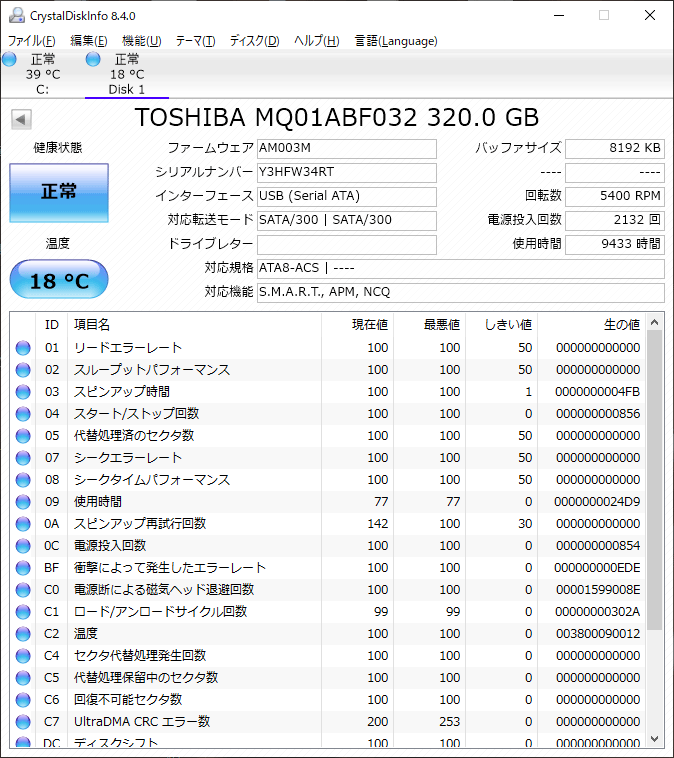Viewport: 674px width, 758px height.
Task: Click the 18 °C temperature button
Action: click(58, 281)
